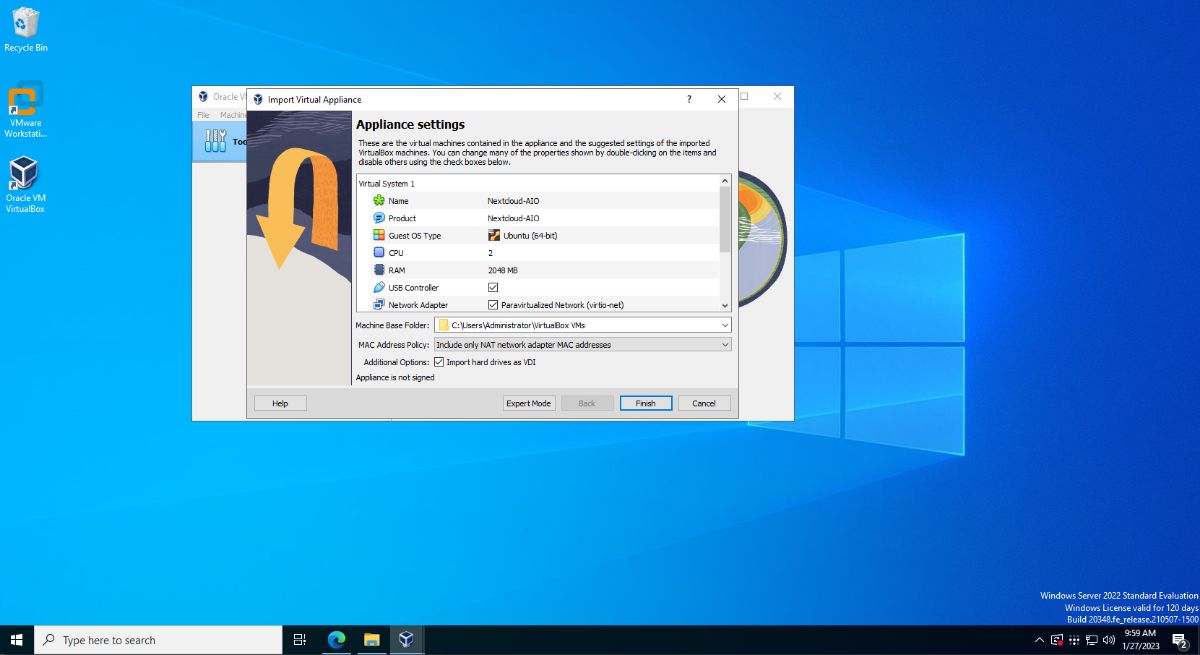The width and height of the screenshot is (1200, 655).
Task: Click the appliance settings scrollbar down arrow
Action: [725, 305]
